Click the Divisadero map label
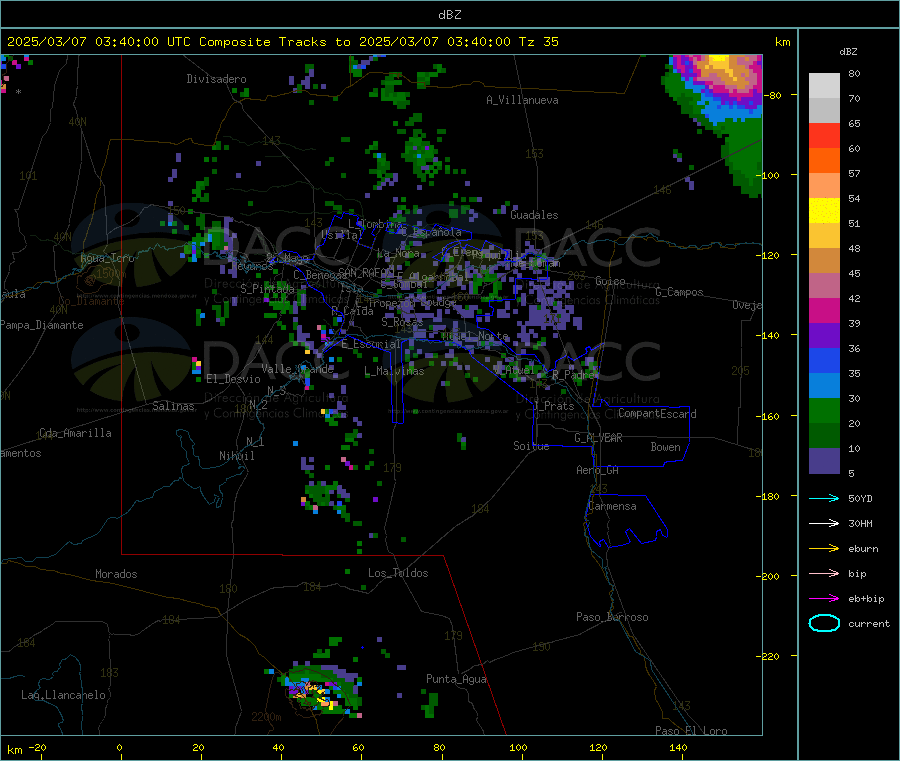 [216, 79]
